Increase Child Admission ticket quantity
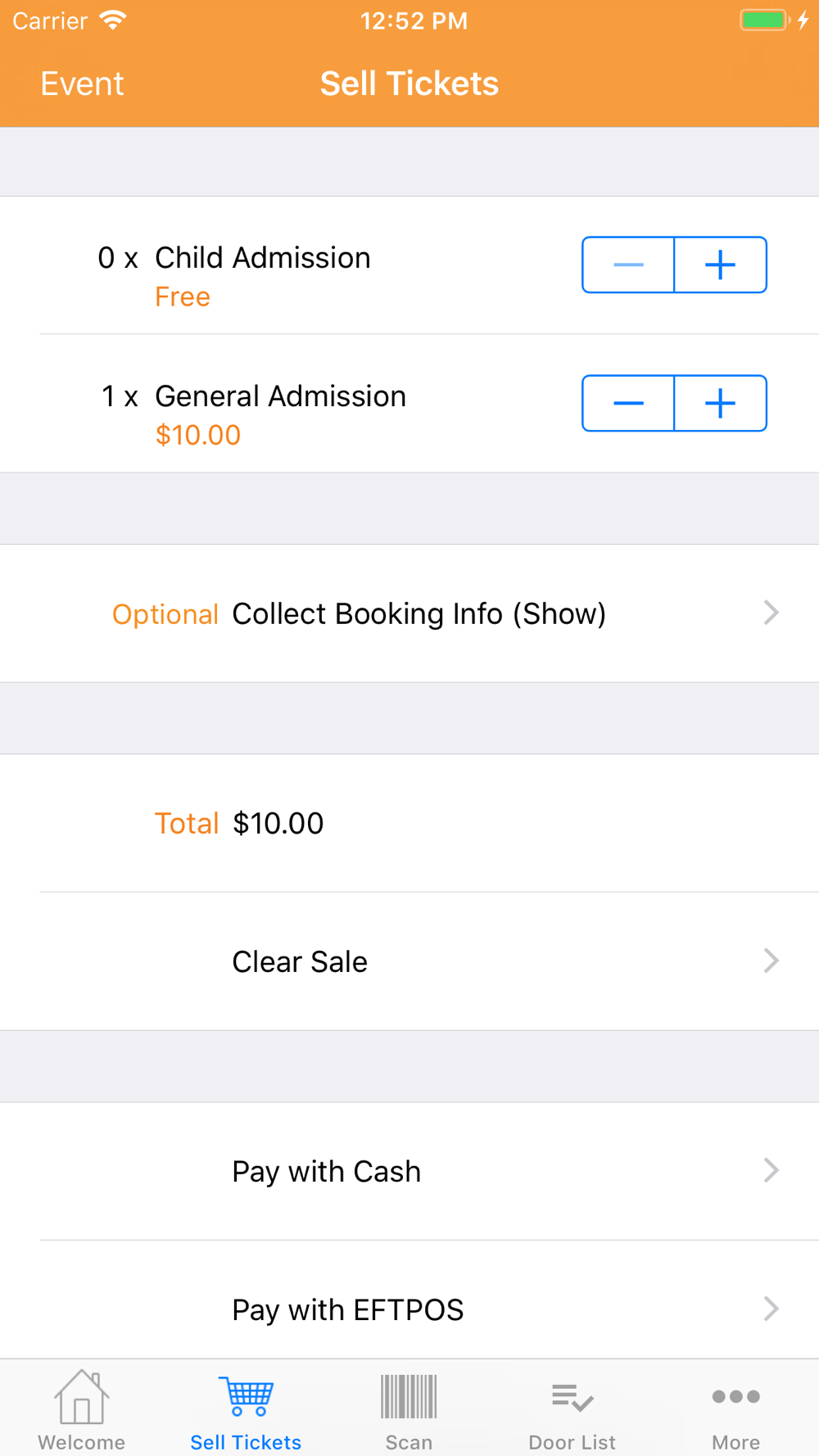 tap(721, 265)
